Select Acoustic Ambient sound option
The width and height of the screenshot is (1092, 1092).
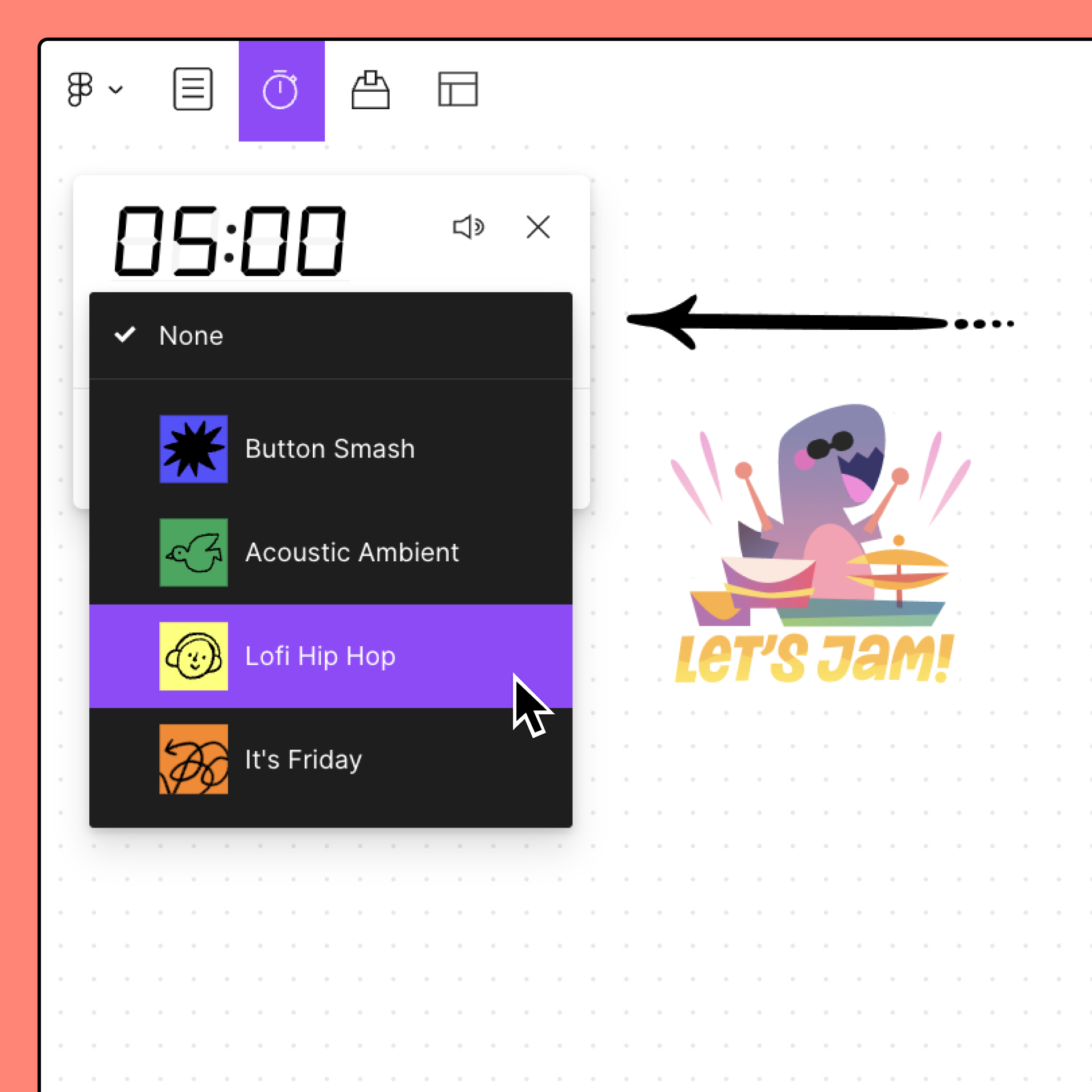[330, 551]
